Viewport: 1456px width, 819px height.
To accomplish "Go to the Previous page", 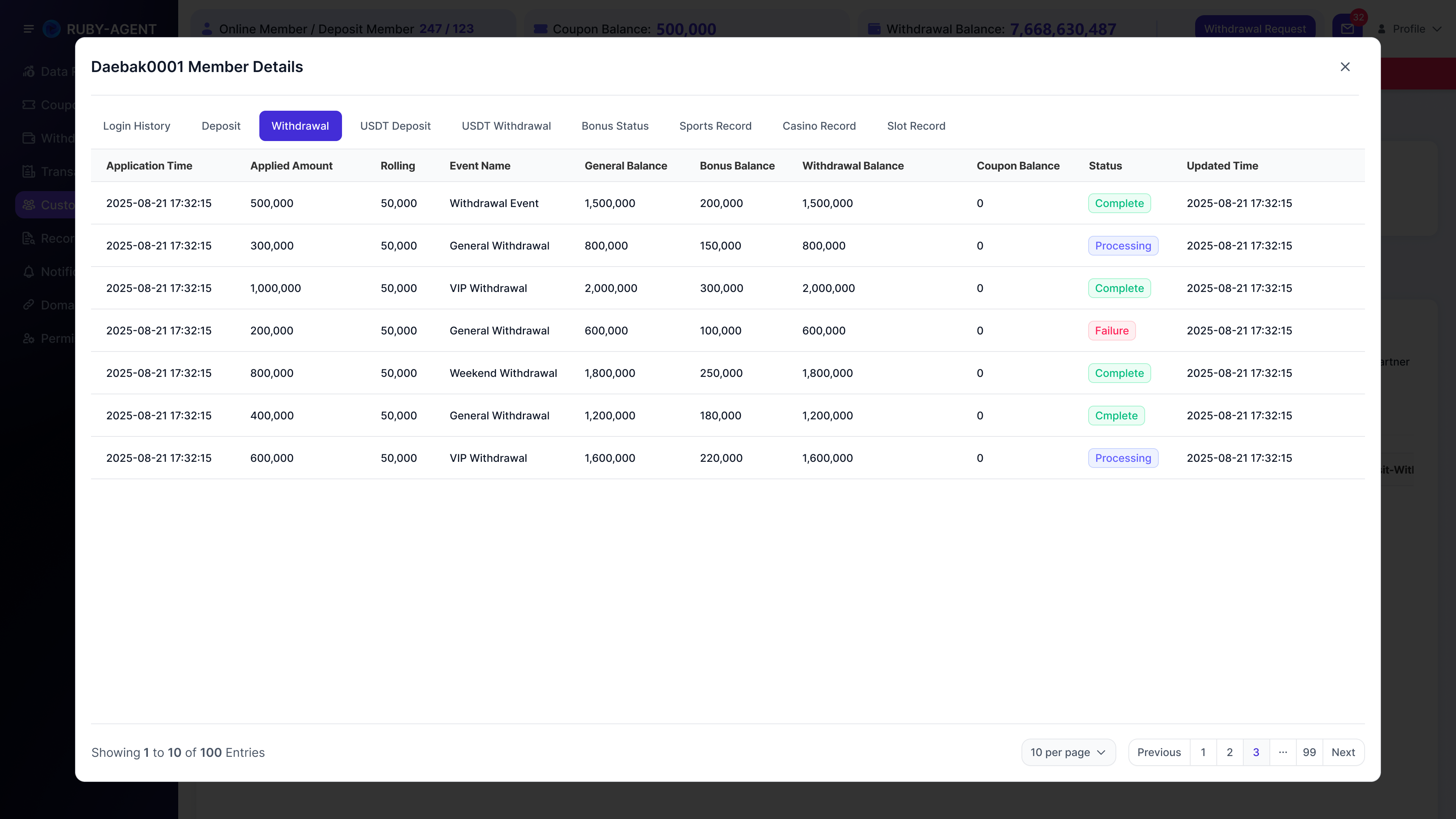I will (1159, 752).
